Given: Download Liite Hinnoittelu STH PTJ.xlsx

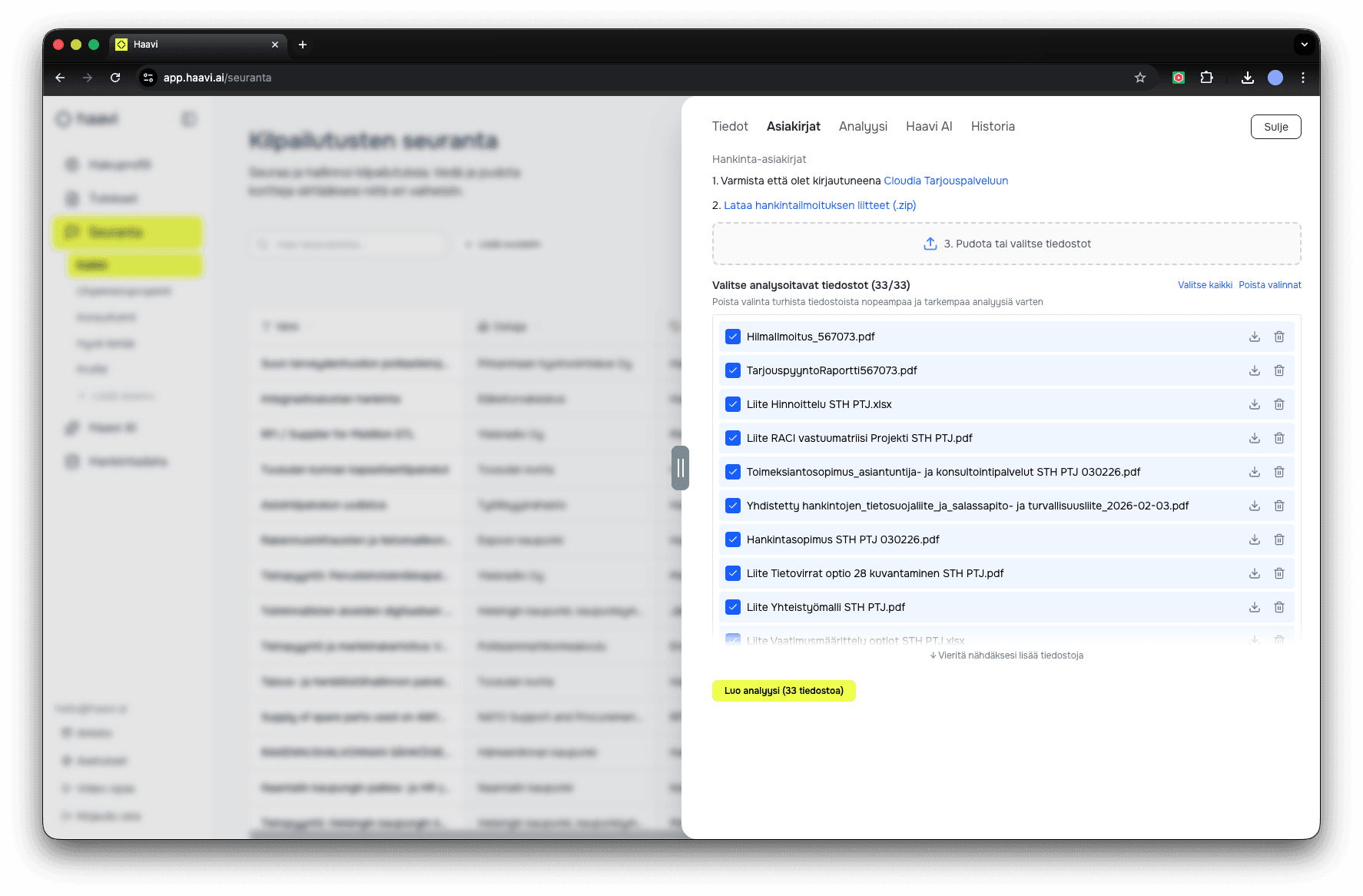Looking at the screenshot, I should tap(1254, 404).
